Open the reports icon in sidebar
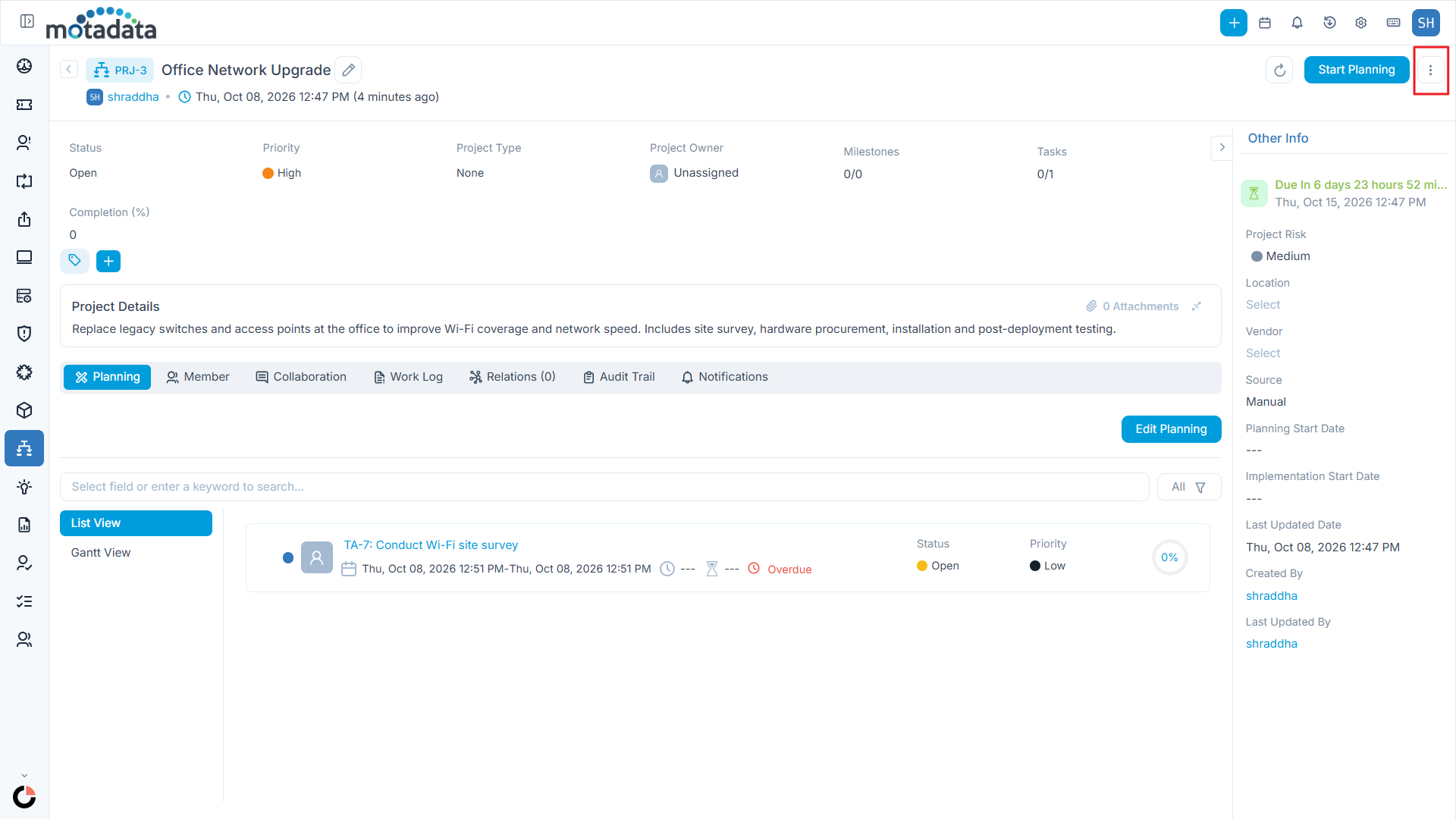The height and width of the screenshot is (819, 1456). point(24,525)
